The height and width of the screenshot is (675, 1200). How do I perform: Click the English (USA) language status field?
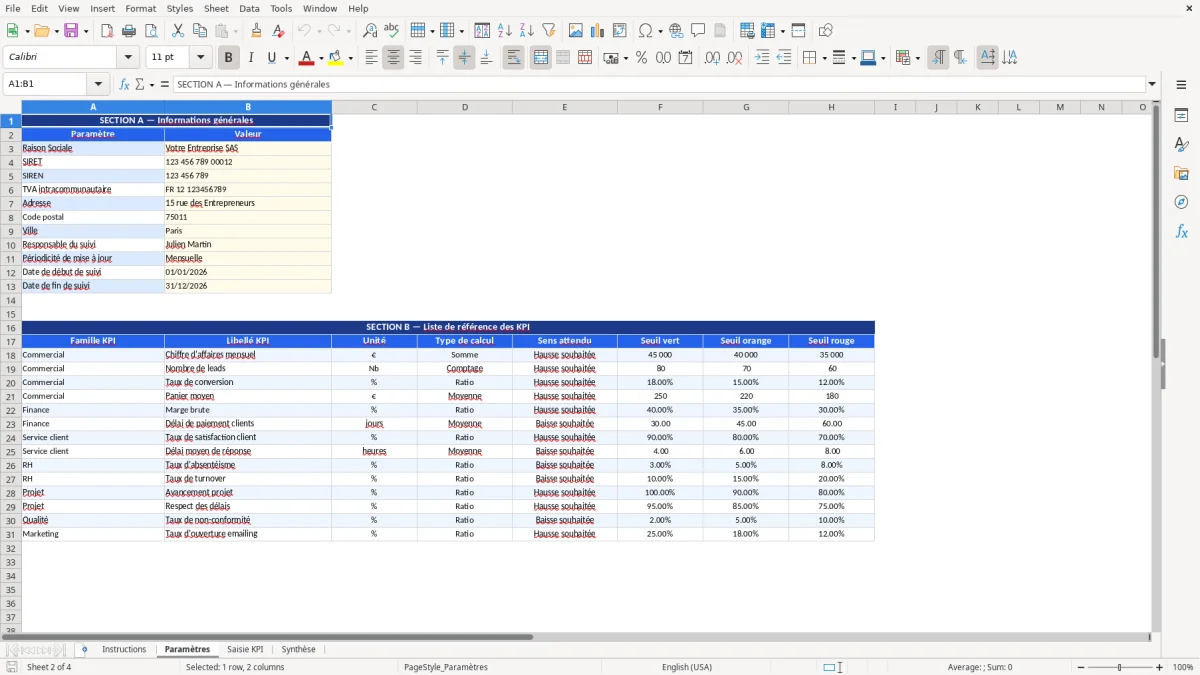pos(687,667)
